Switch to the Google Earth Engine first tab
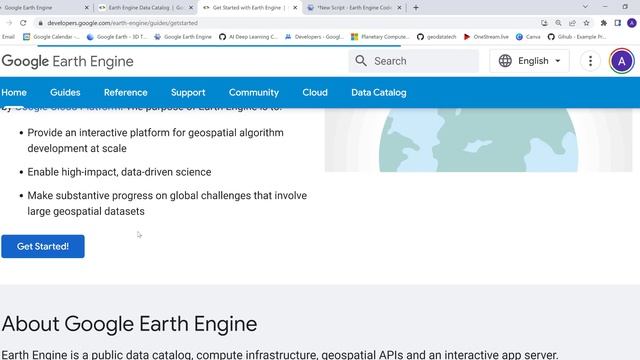Image resolution: width=640 pixels, height=360 pixels. (x=41, y=7)
